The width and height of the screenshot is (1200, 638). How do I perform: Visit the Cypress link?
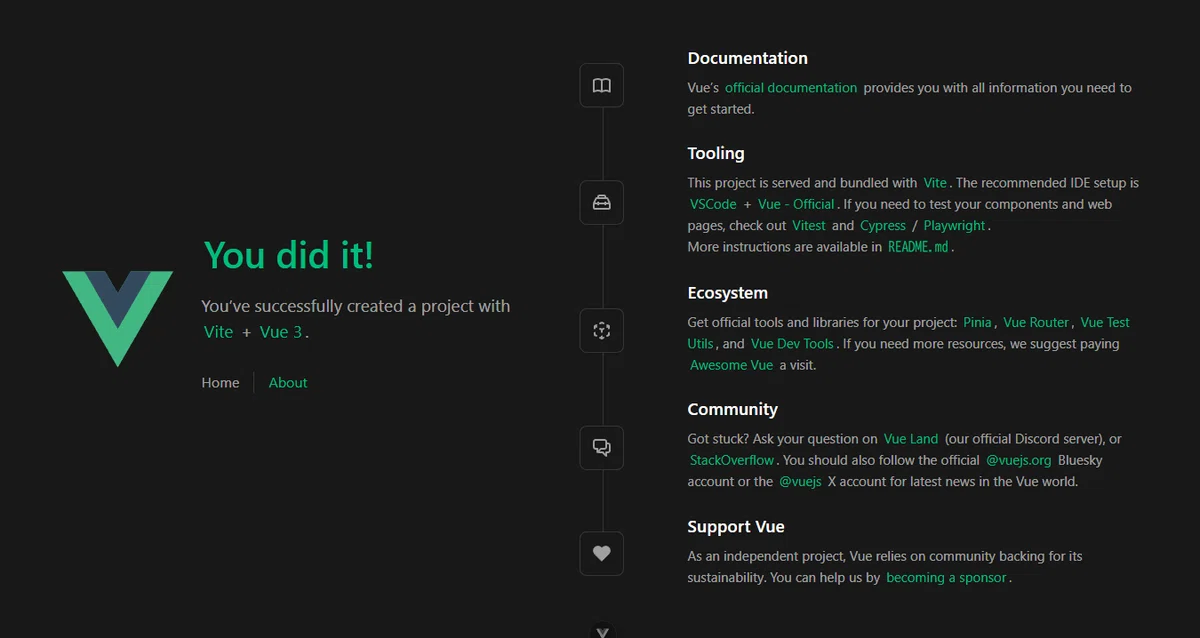(883, 226)
